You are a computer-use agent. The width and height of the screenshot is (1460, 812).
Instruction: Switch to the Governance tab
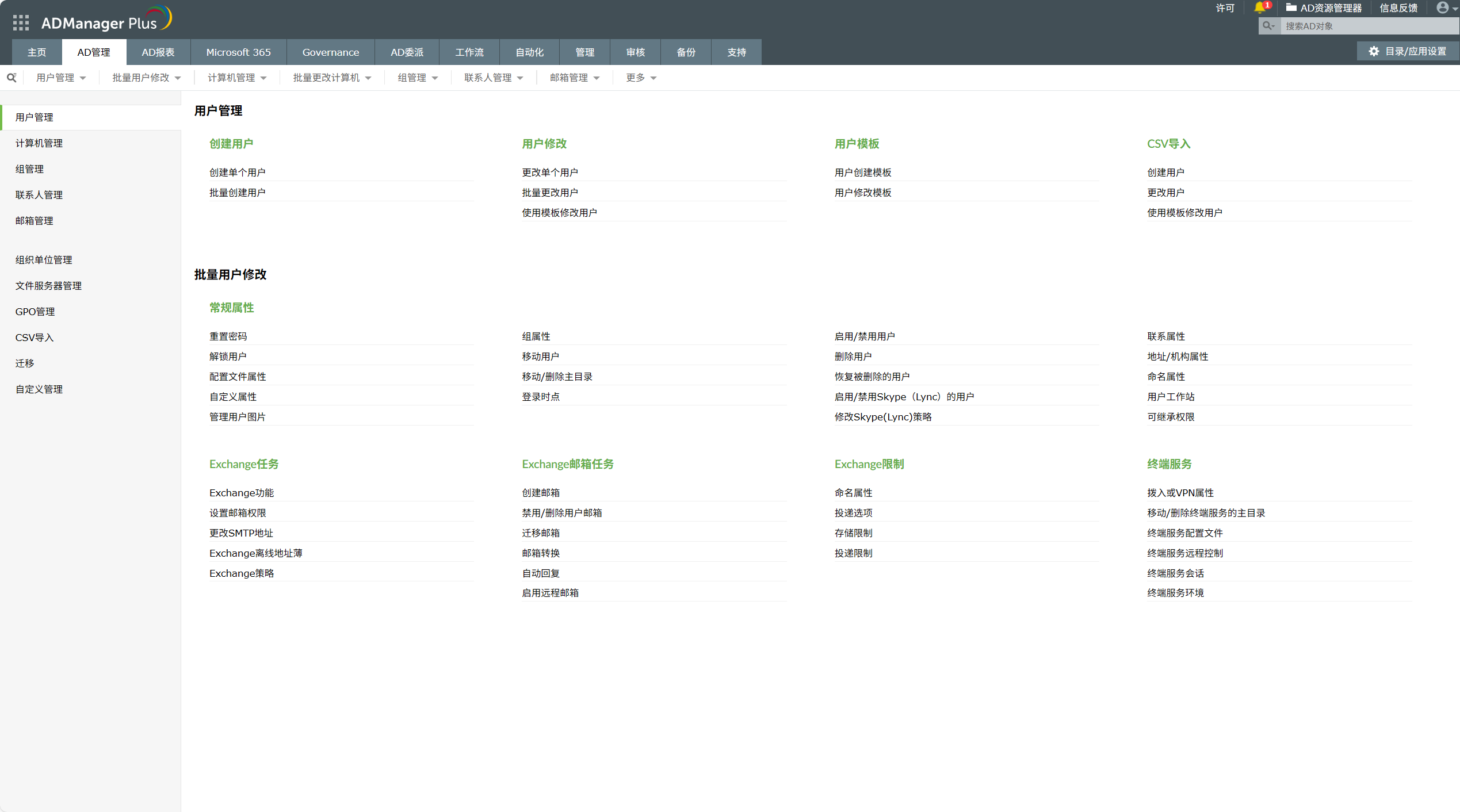330,52
